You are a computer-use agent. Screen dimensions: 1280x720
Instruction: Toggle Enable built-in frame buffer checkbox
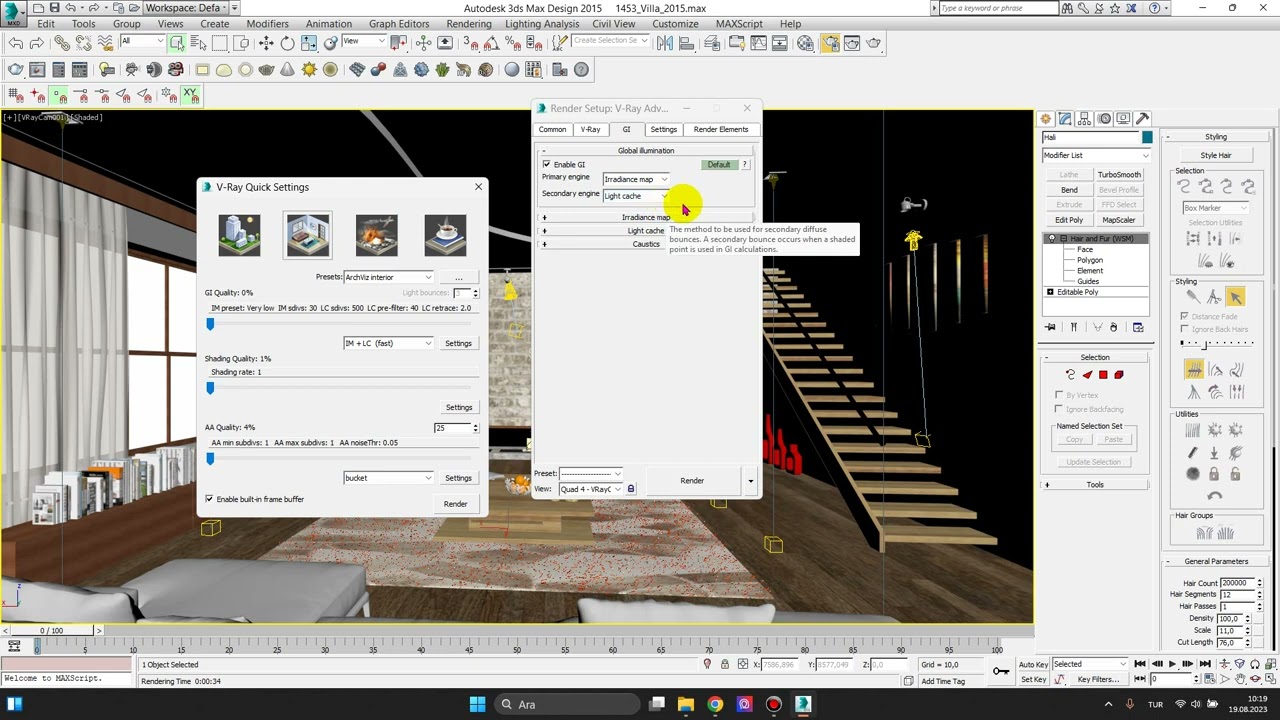(x=209, y=499)
